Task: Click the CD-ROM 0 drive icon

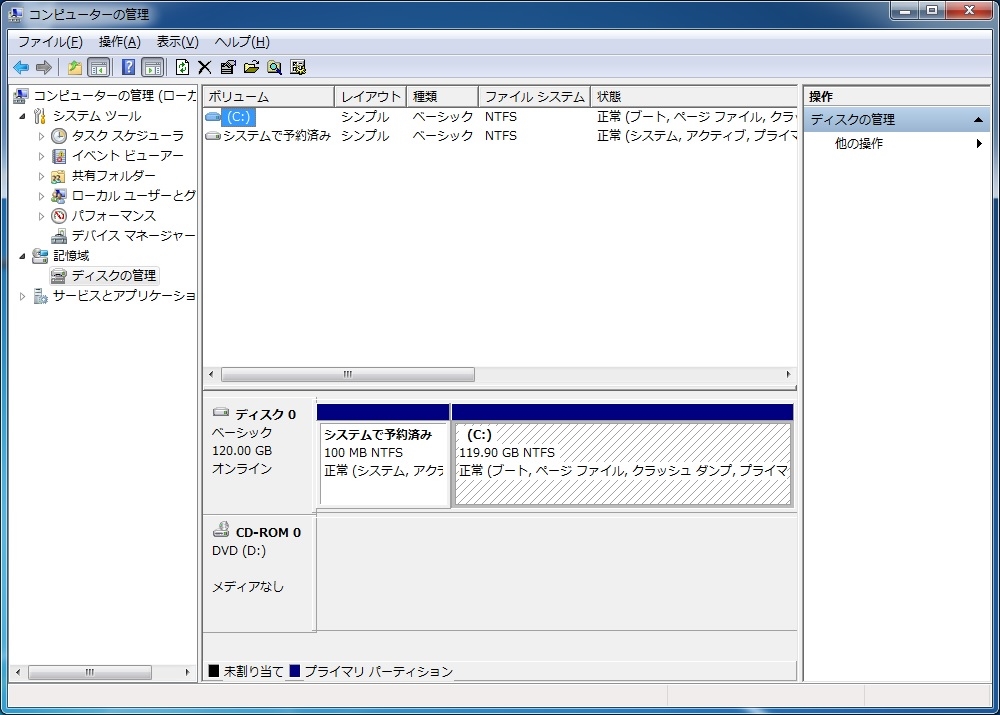Action: [x=221, y=529]
